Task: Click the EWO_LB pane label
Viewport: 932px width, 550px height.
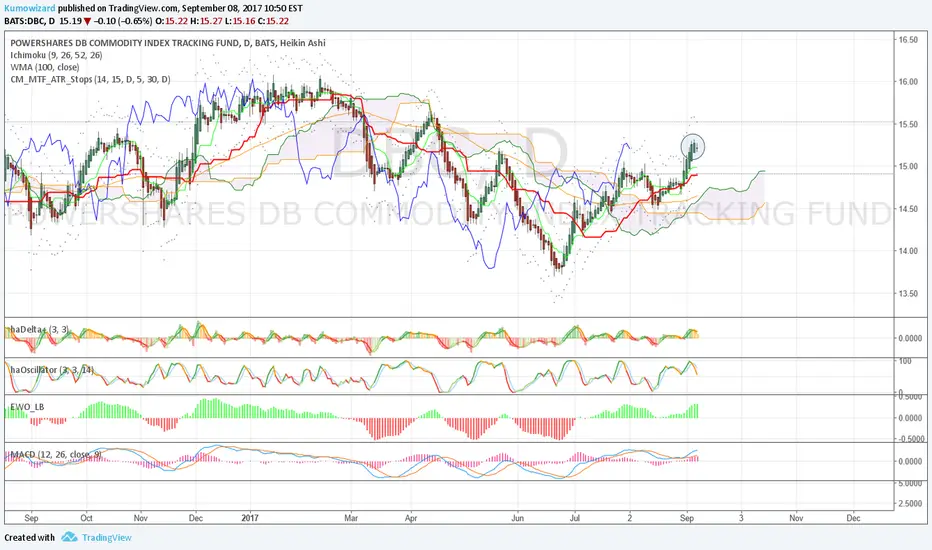Action: pos(27,407)
